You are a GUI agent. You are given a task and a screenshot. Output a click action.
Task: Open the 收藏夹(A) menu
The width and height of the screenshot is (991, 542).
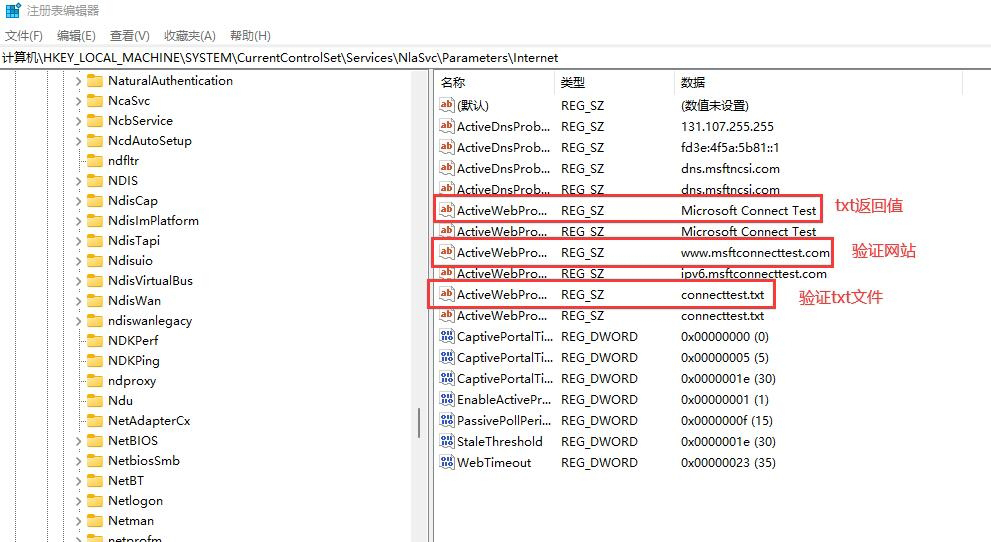coord(189,36)
